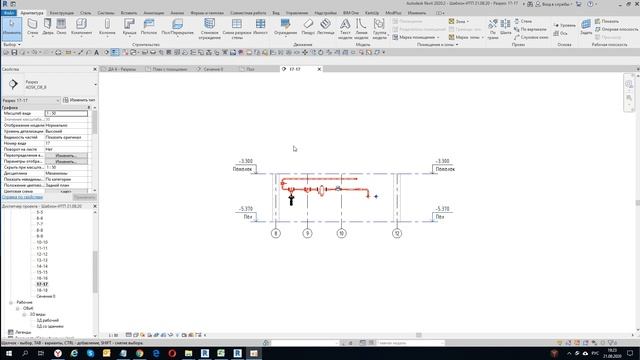Screen dimensions: 640x360
Task: Switch to the 'Сечение 0' view tab
Action: pos(210,69)
